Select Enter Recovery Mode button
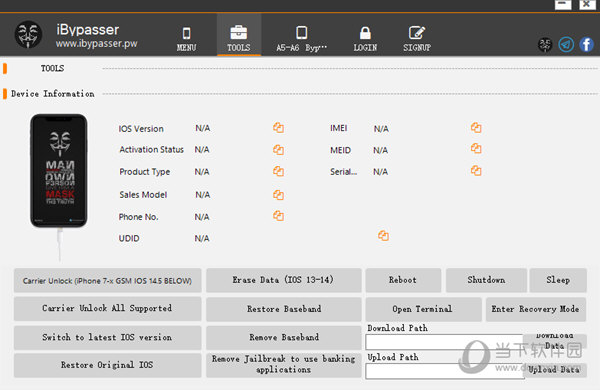 click(536, 309)
